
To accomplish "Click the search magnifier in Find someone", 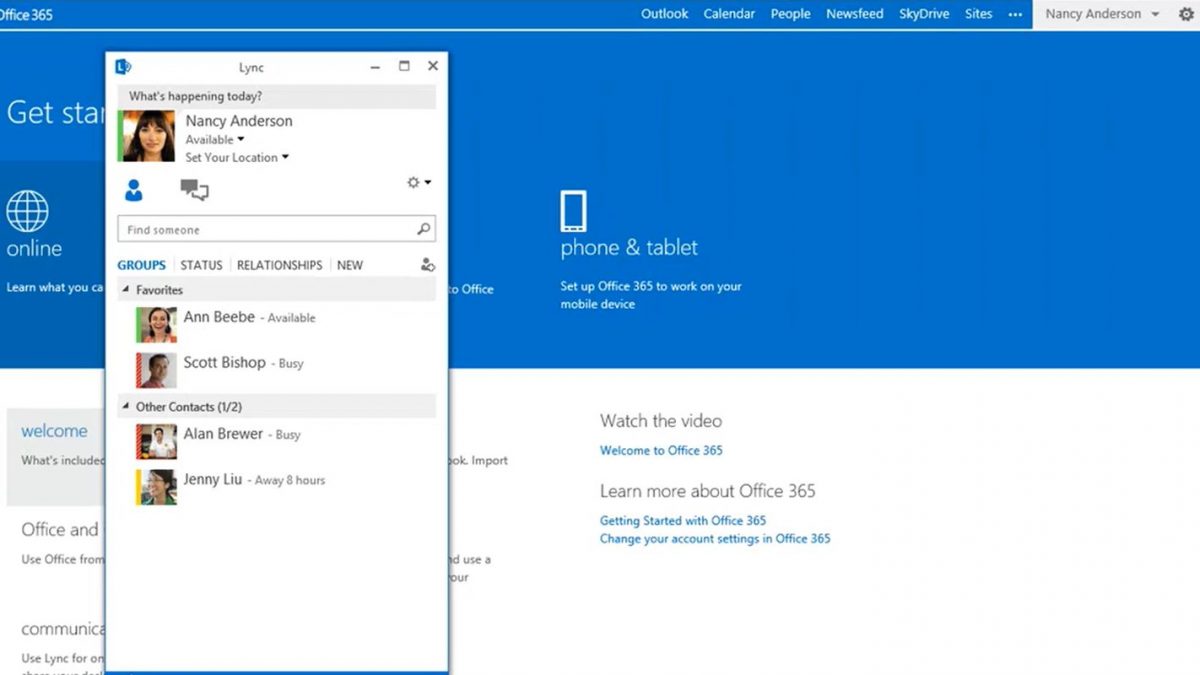I will coord(424,229).
